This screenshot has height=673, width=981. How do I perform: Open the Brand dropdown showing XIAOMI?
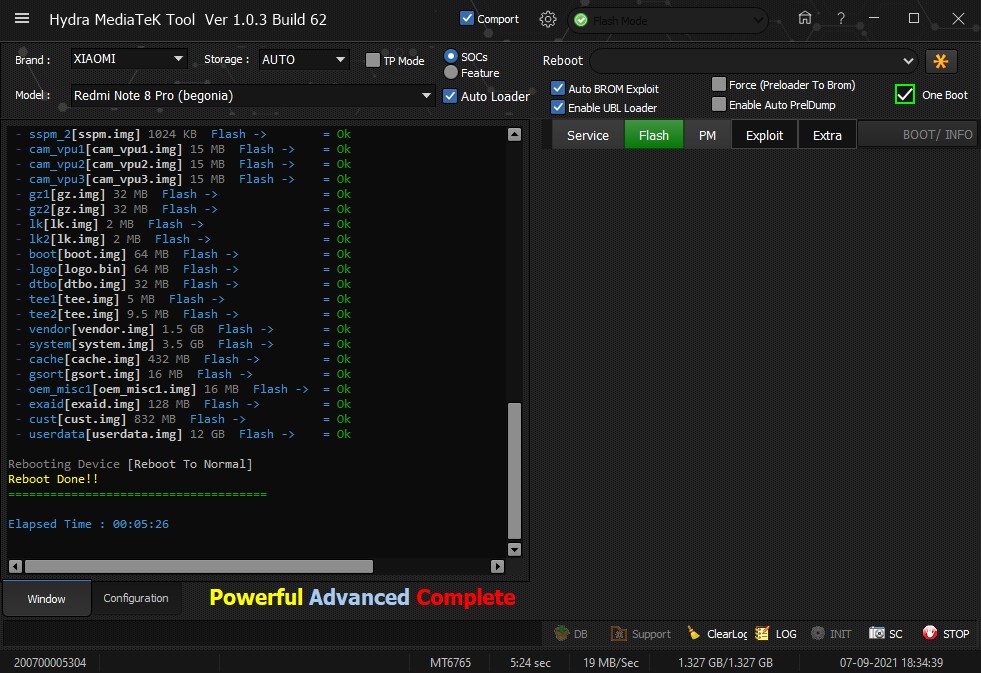tap(128, 59)
